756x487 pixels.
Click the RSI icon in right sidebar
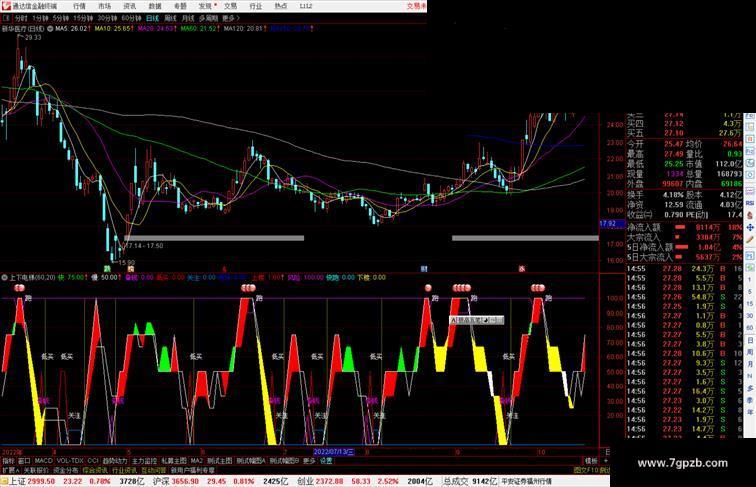tap(750, 203)
